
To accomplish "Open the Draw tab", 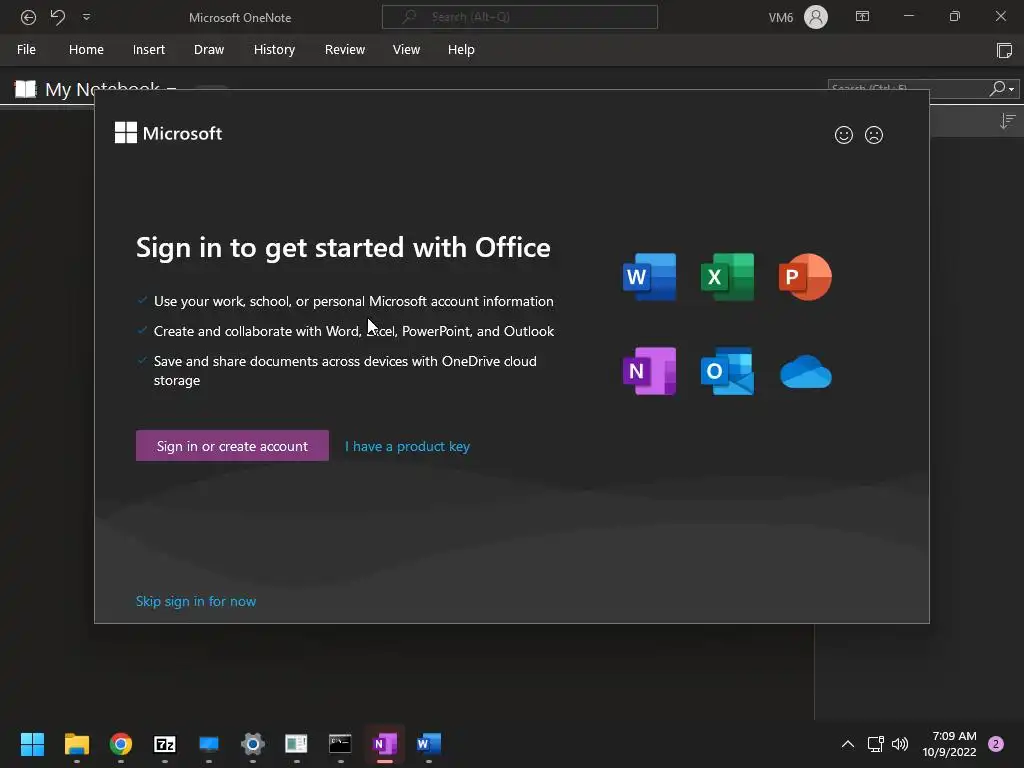I will (209, 50).
